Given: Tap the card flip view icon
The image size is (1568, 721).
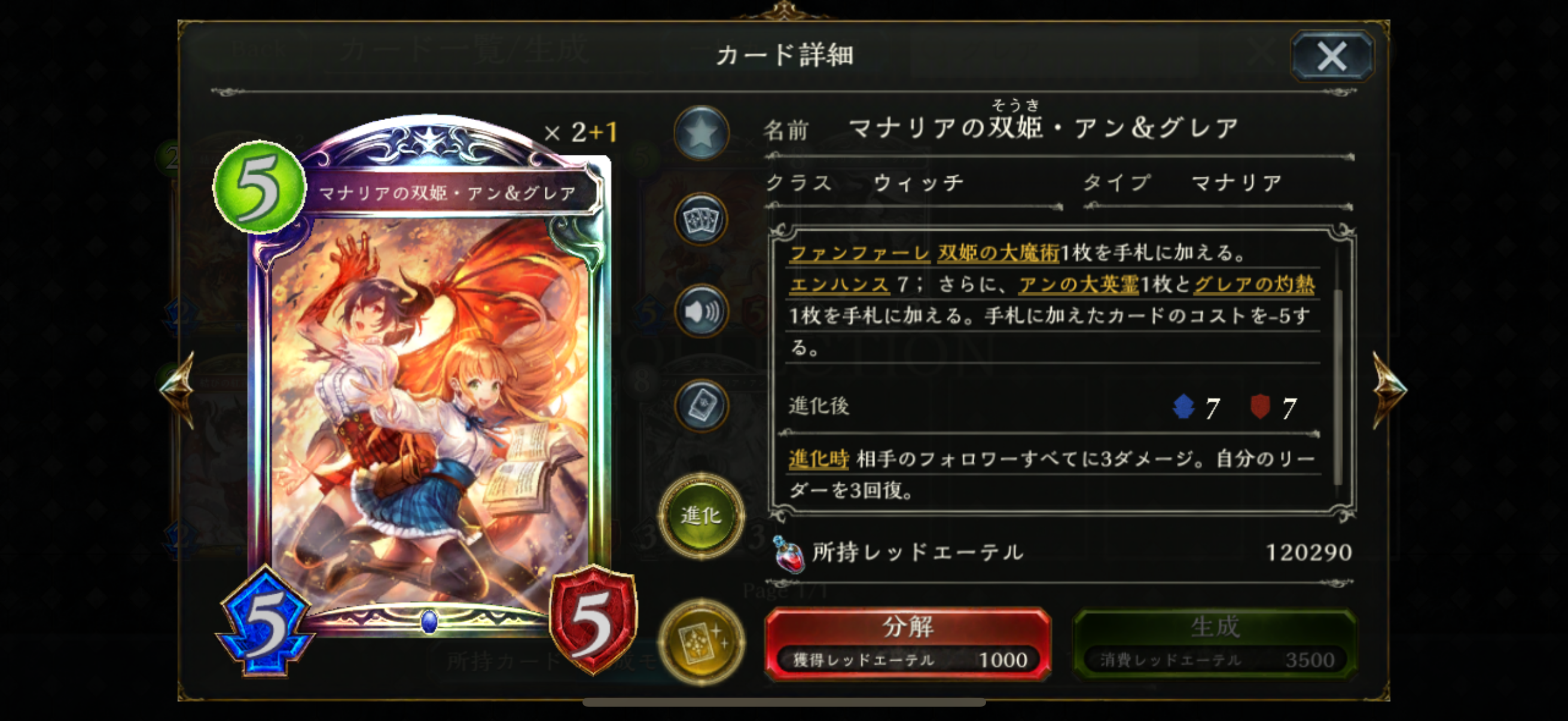Looking at the screenshot, I should point(701,405).
